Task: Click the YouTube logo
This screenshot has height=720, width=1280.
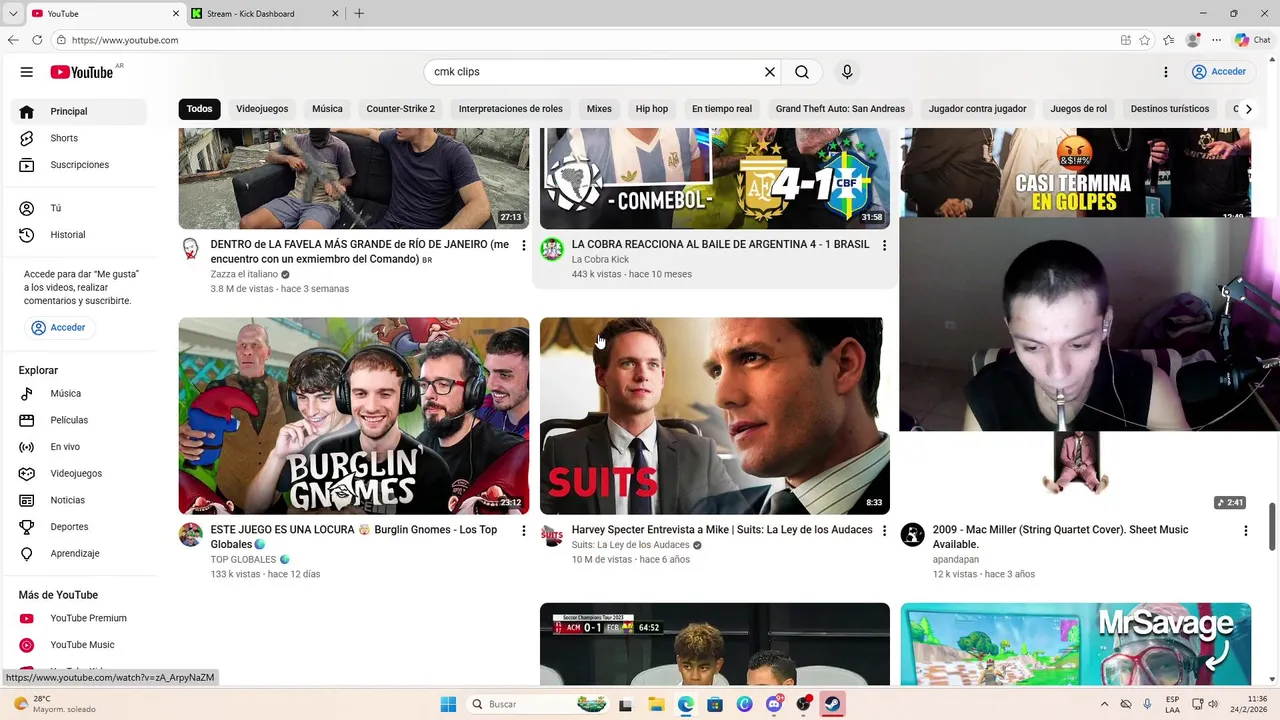Action: [82, 72]
